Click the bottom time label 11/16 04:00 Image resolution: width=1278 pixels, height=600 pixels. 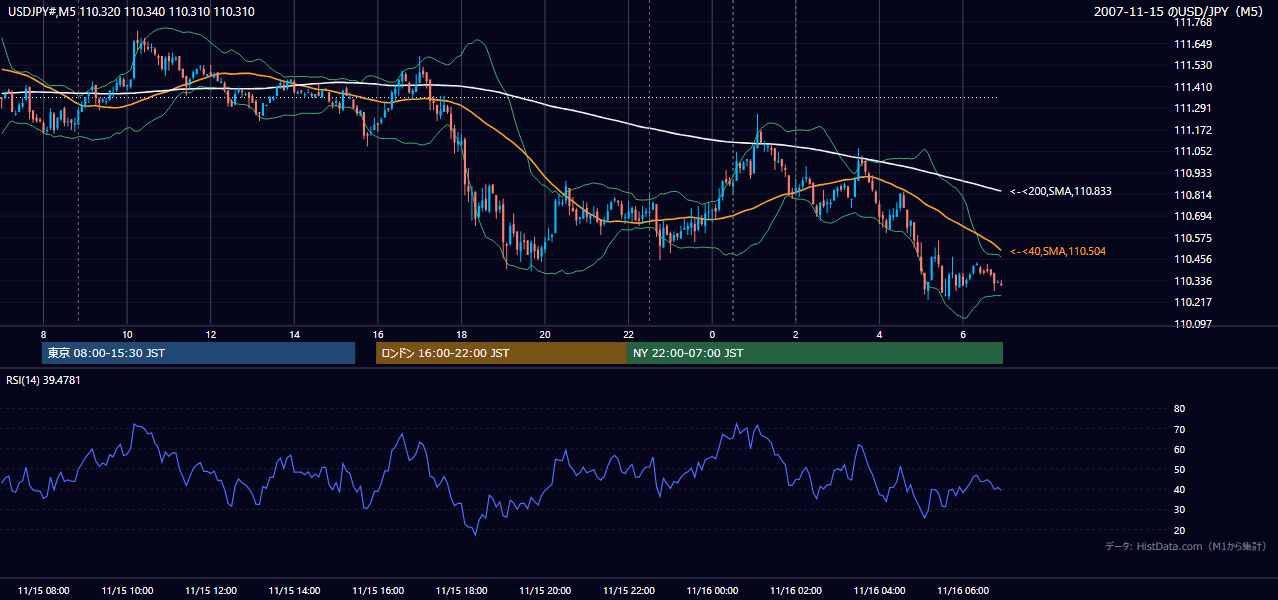pos(879,591)
